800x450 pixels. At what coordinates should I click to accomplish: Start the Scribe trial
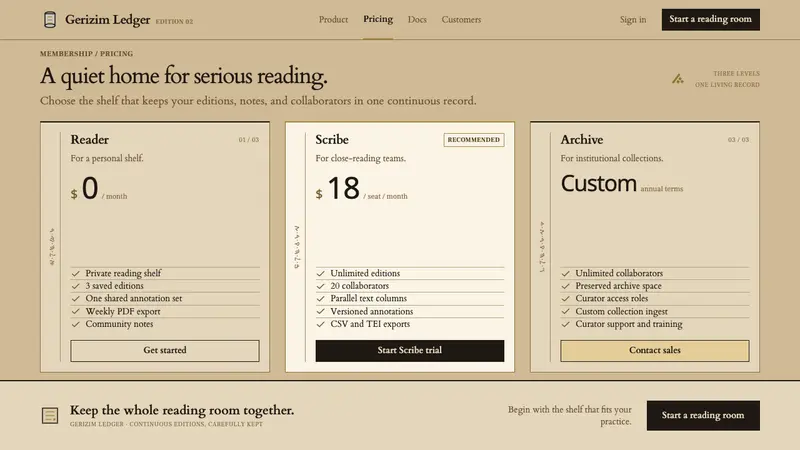[x=410, y=351]
